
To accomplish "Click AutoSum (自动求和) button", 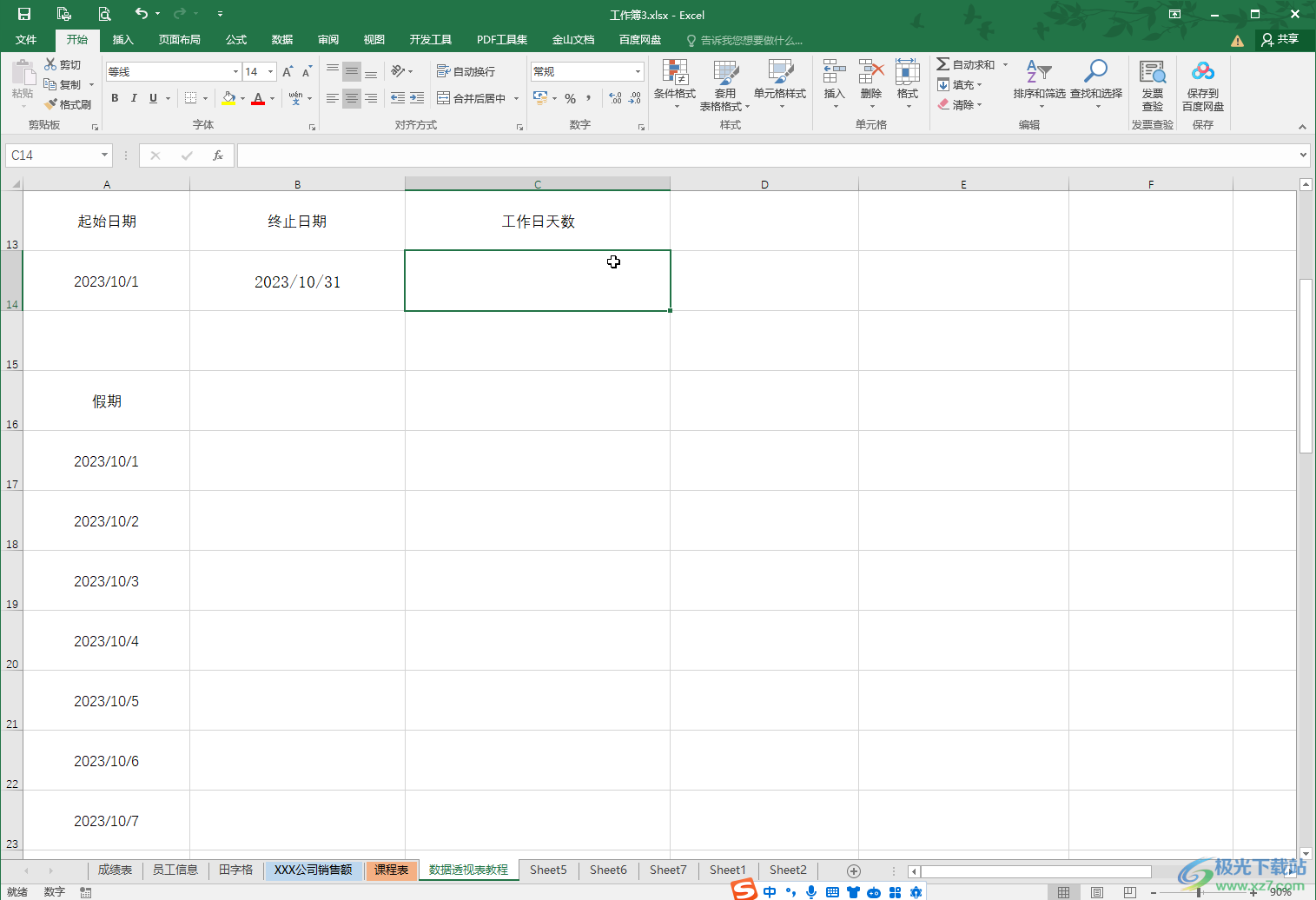I will (966, 64).
